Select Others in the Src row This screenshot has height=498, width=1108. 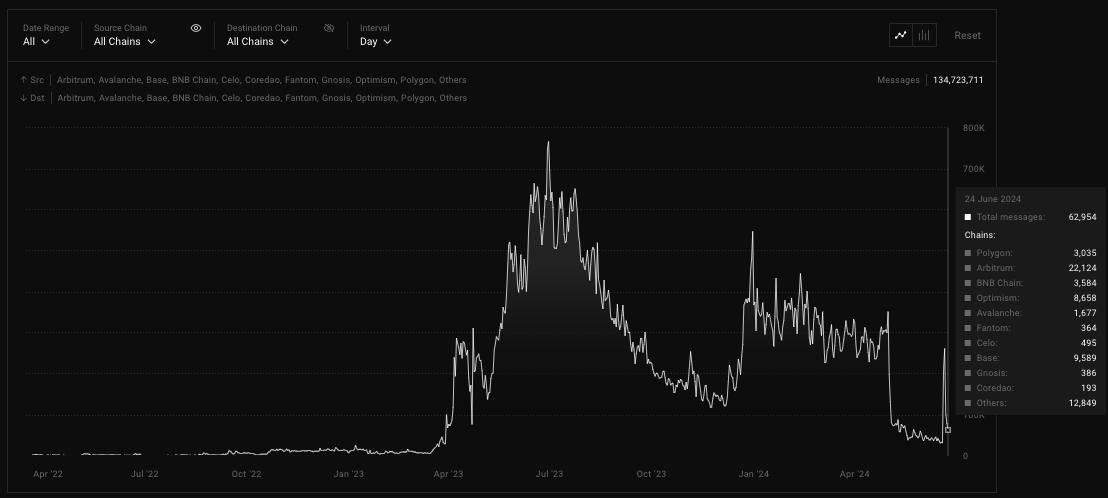(x=452, y=80)
